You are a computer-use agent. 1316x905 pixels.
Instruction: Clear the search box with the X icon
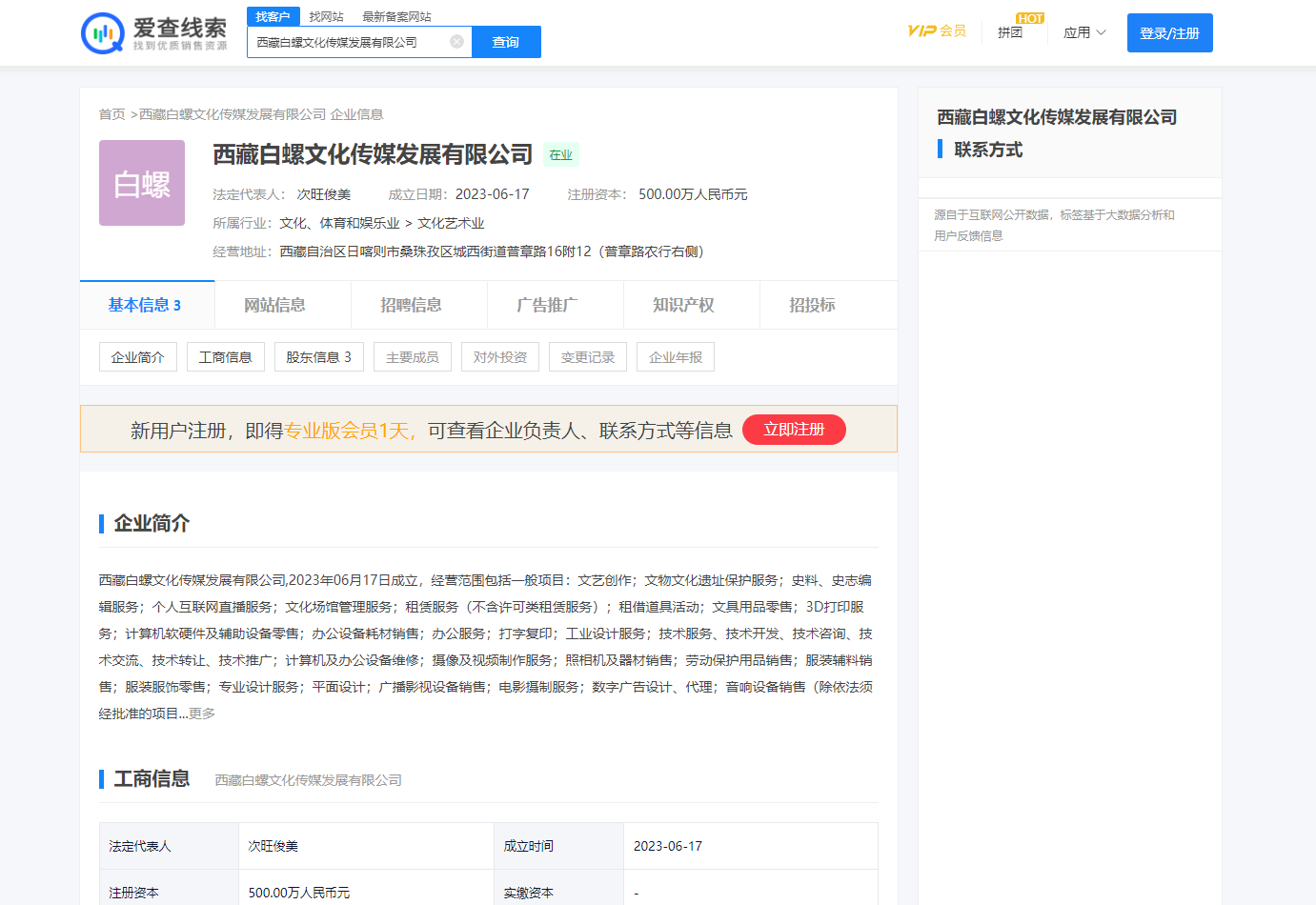coord(456,42)
